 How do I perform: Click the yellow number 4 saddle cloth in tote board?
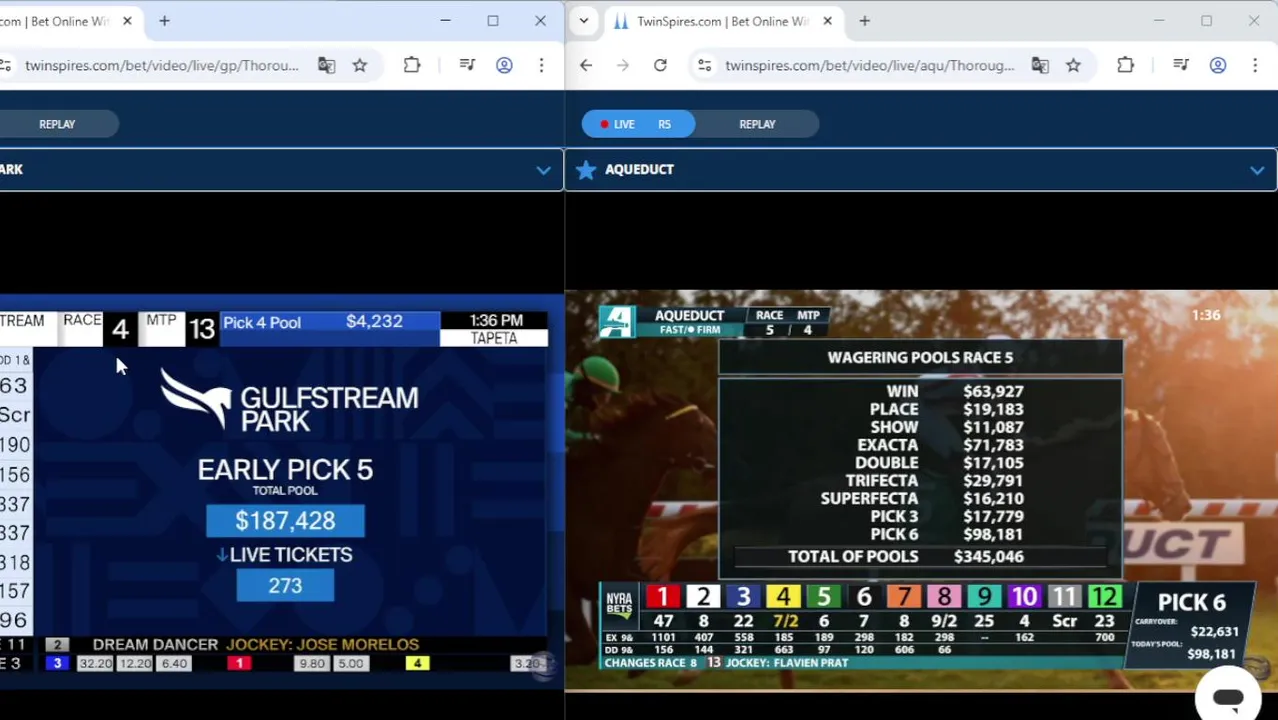pyautogui.click(x=783, y=597)
